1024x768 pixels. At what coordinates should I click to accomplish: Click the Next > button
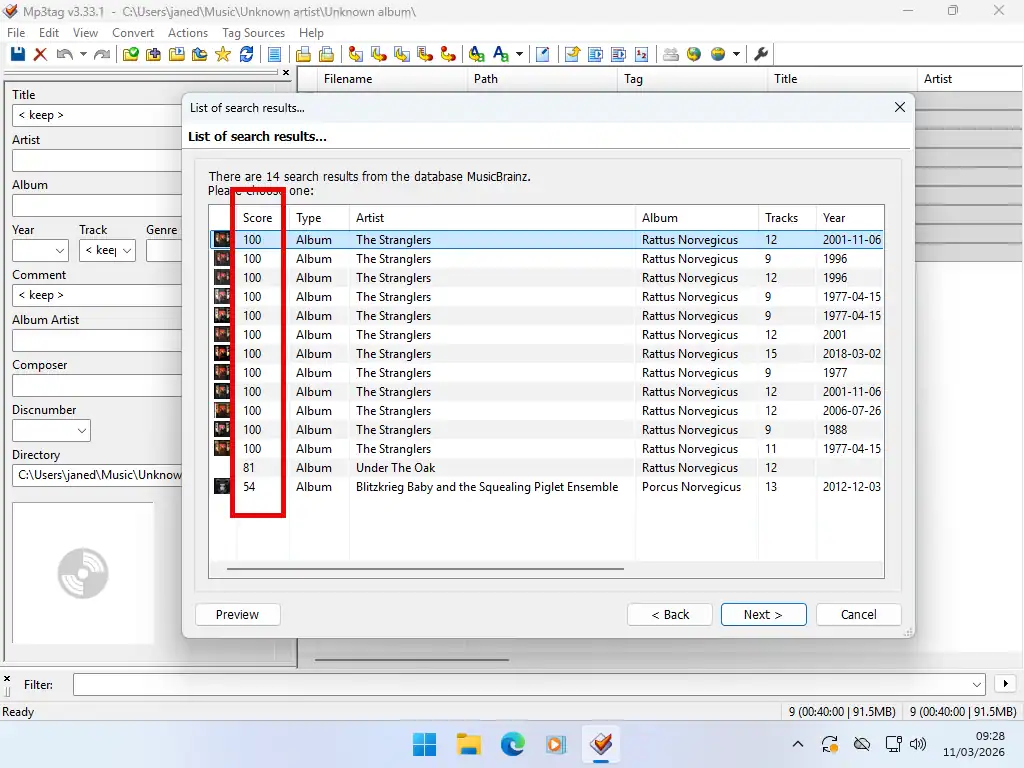click(763, 614)
